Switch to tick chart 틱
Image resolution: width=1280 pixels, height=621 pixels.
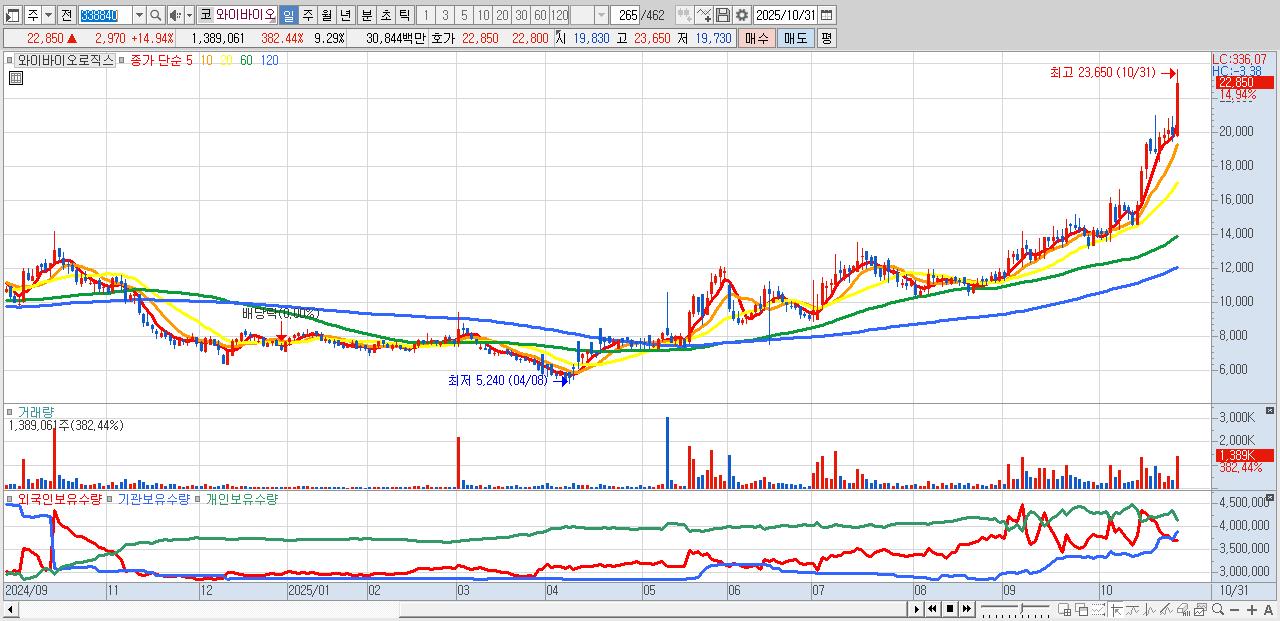404,15
